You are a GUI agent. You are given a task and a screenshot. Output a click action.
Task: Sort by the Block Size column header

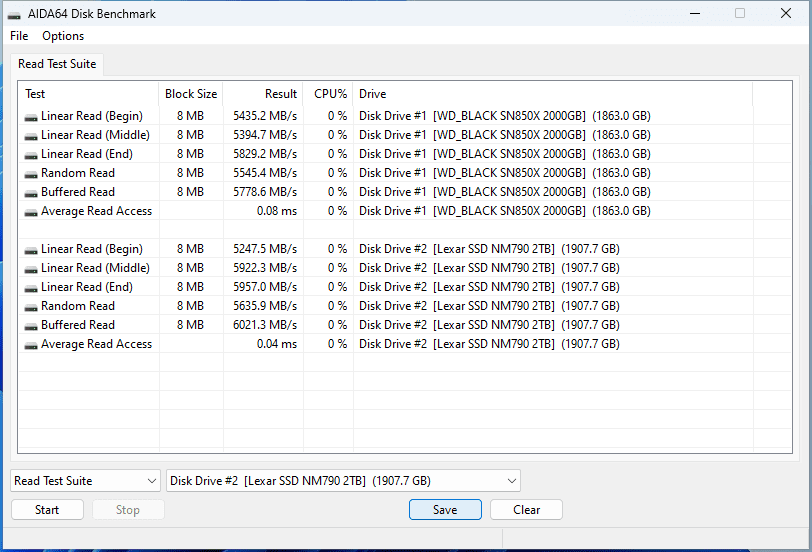191,94
